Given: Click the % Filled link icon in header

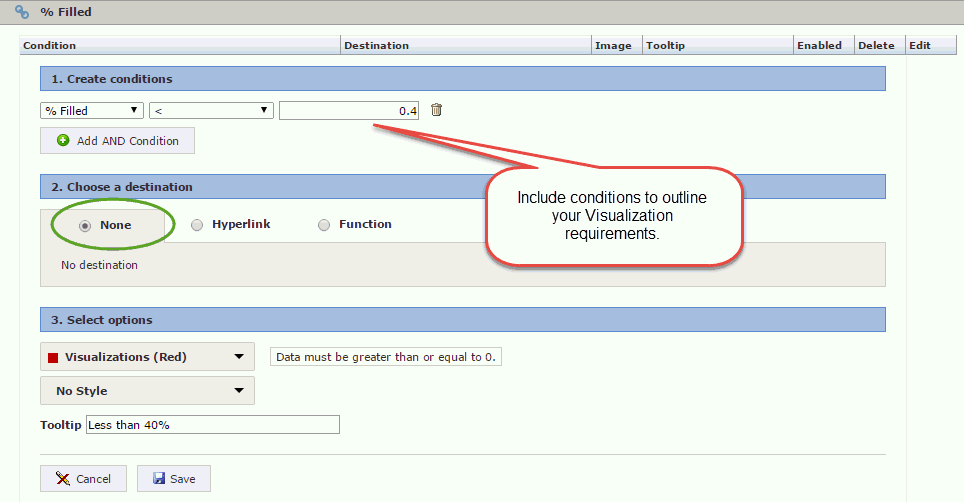Looking at the screenshot, I should click(x=22, y=12).
